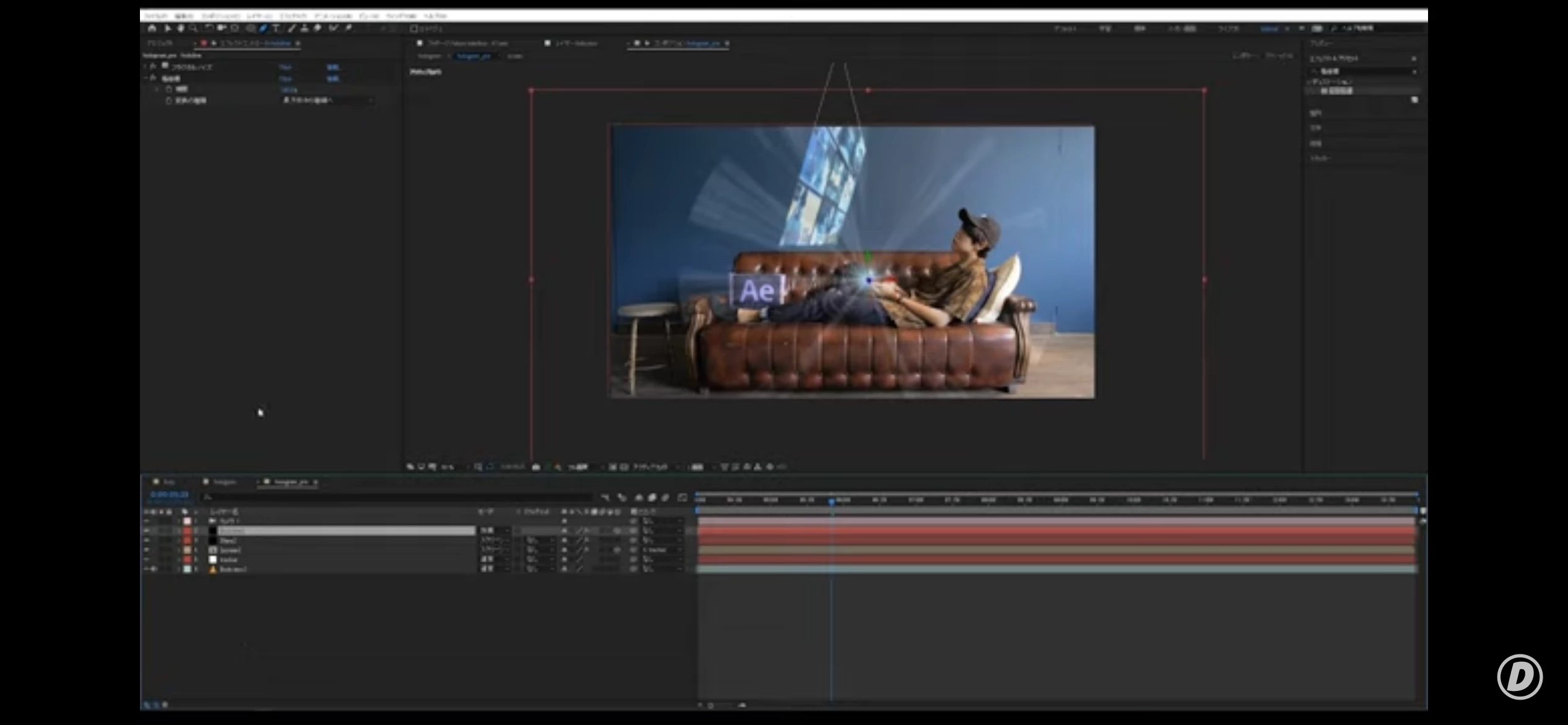Select the Hand tool
Image resolution: width=1568 pixels, height=725 pixels.
tap(181, 29)
